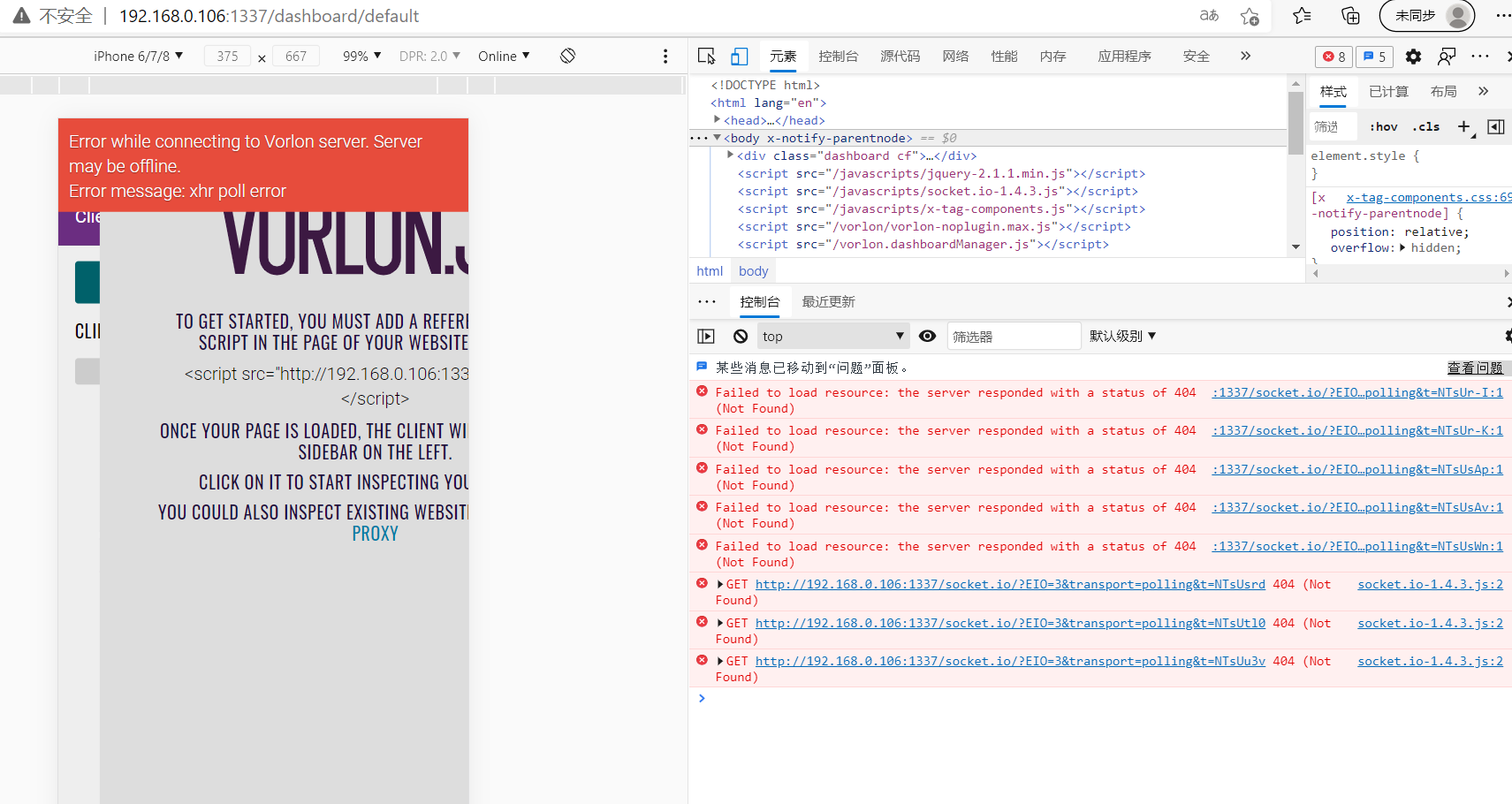Switch to the 元素 tab
1512x804 pixels.
click(783, 57)
